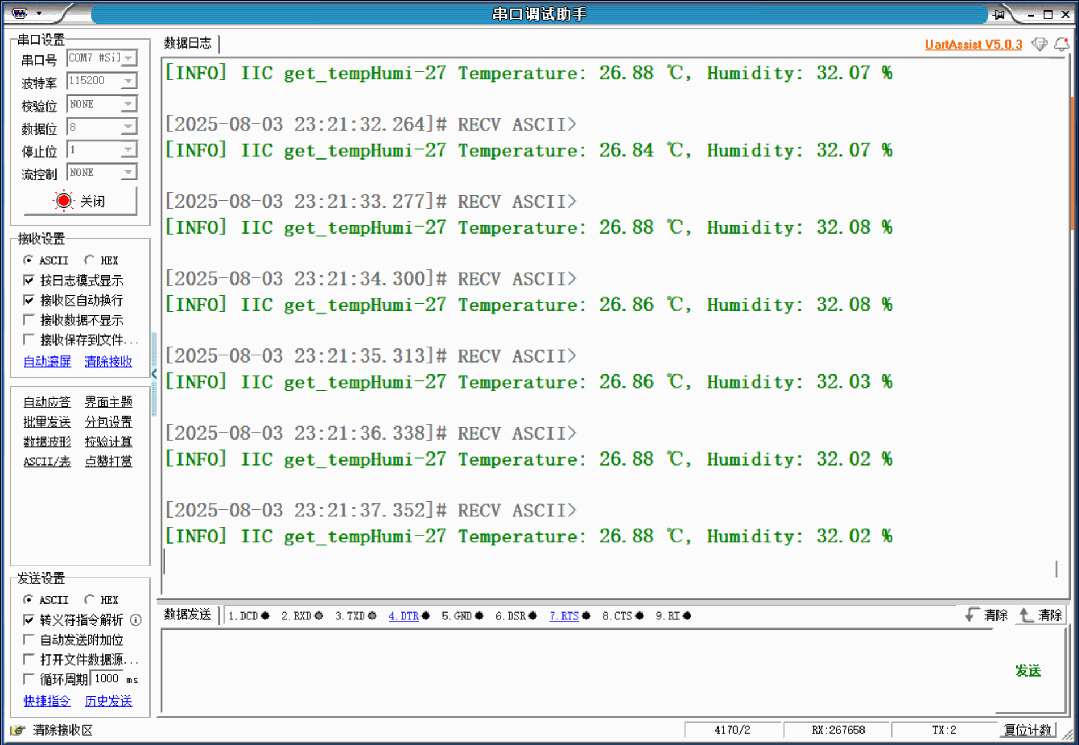Open the 点赞打赏 link
The width and height of the screenshot is (1079, 745).
pos(108,462)
